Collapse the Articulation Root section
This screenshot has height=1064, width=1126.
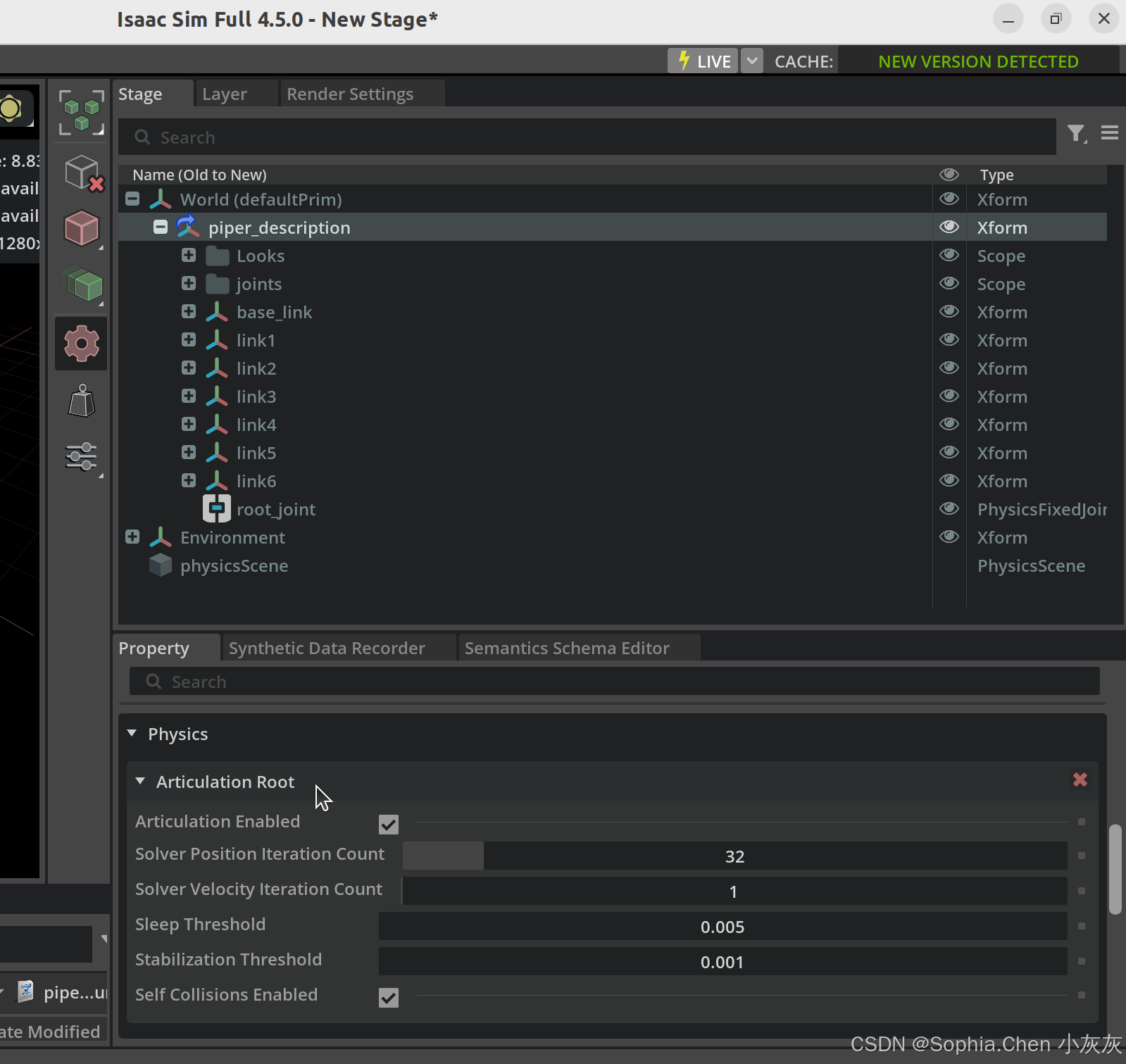coord(140,781)
